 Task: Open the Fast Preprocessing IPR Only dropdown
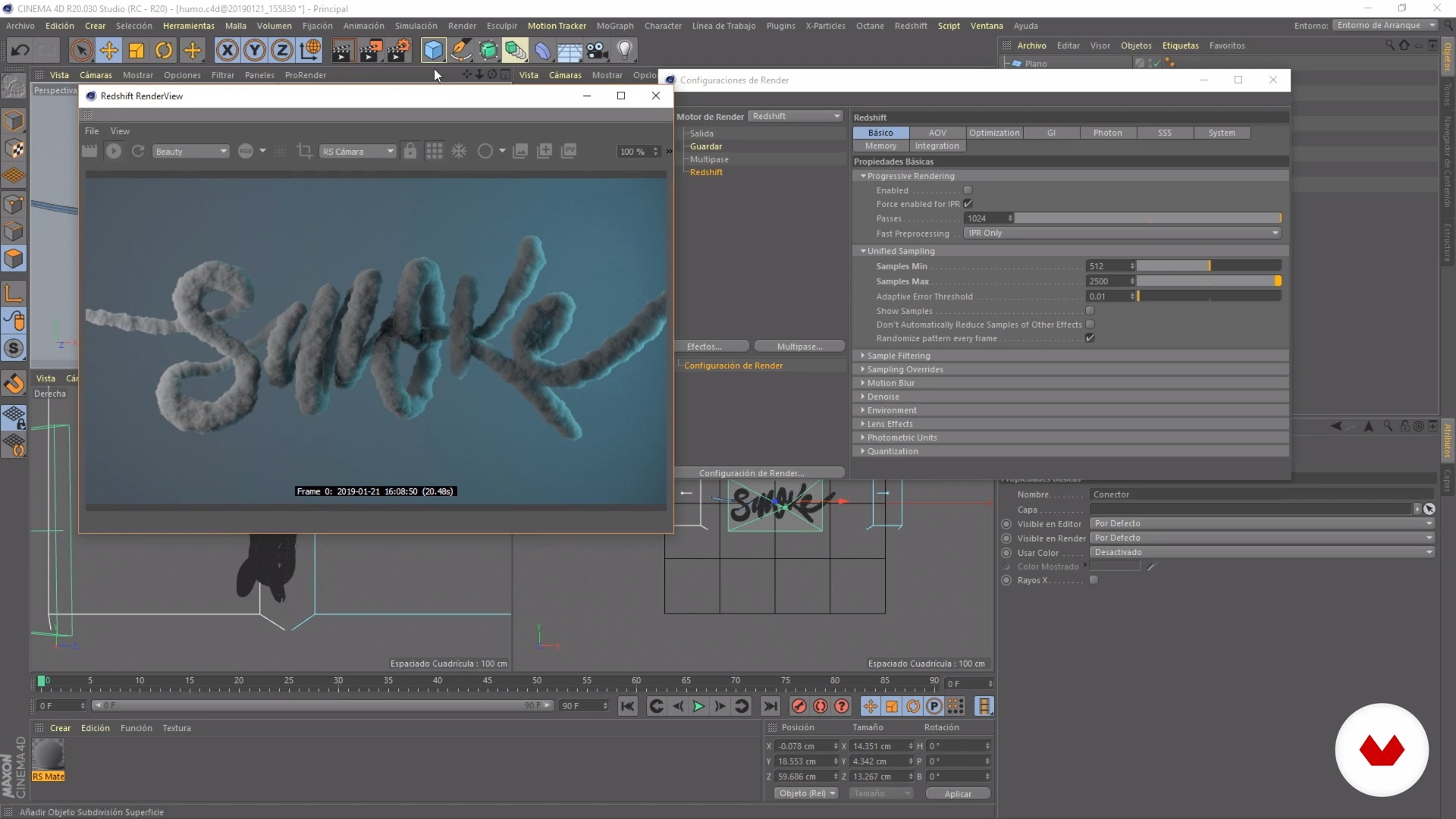pyautogui.click(x=1122, y=233)
